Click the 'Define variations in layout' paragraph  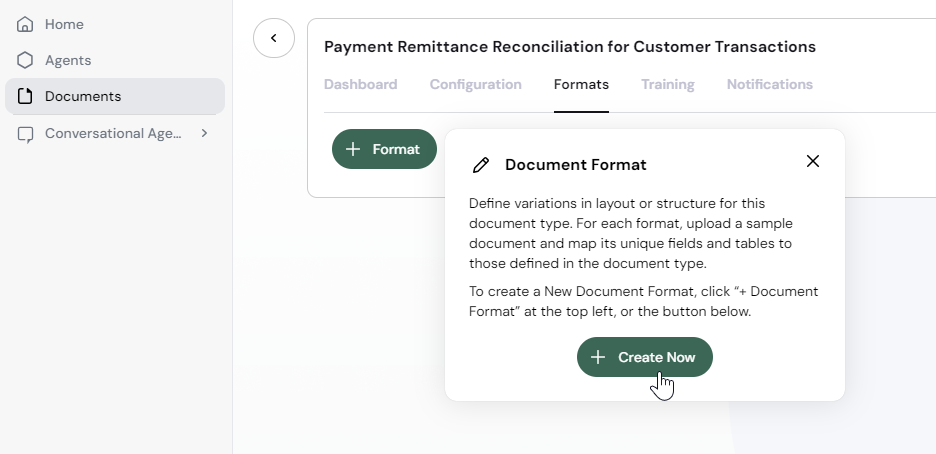click(631, 233)
